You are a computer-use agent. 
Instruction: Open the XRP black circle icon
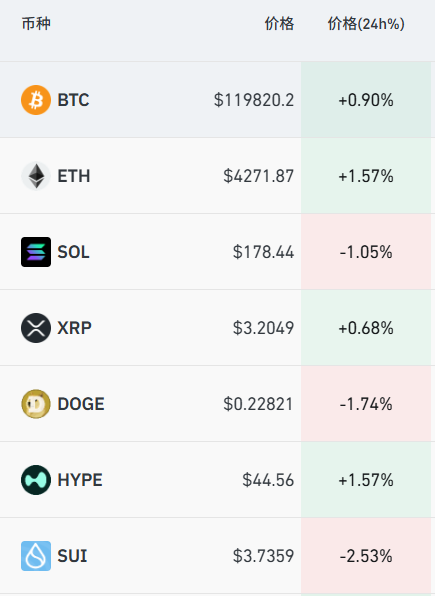[36, 328]
